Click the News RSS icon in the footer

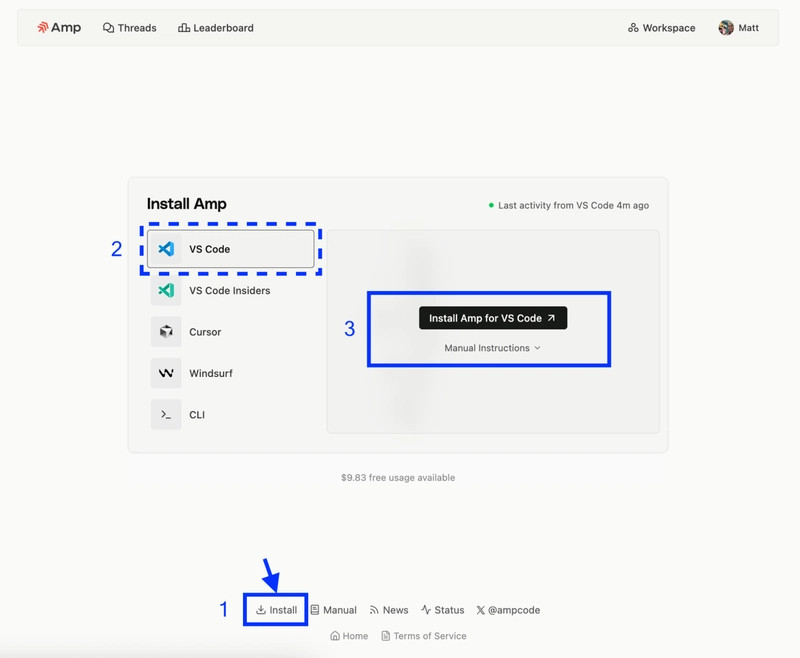click(x=374, y=610)
